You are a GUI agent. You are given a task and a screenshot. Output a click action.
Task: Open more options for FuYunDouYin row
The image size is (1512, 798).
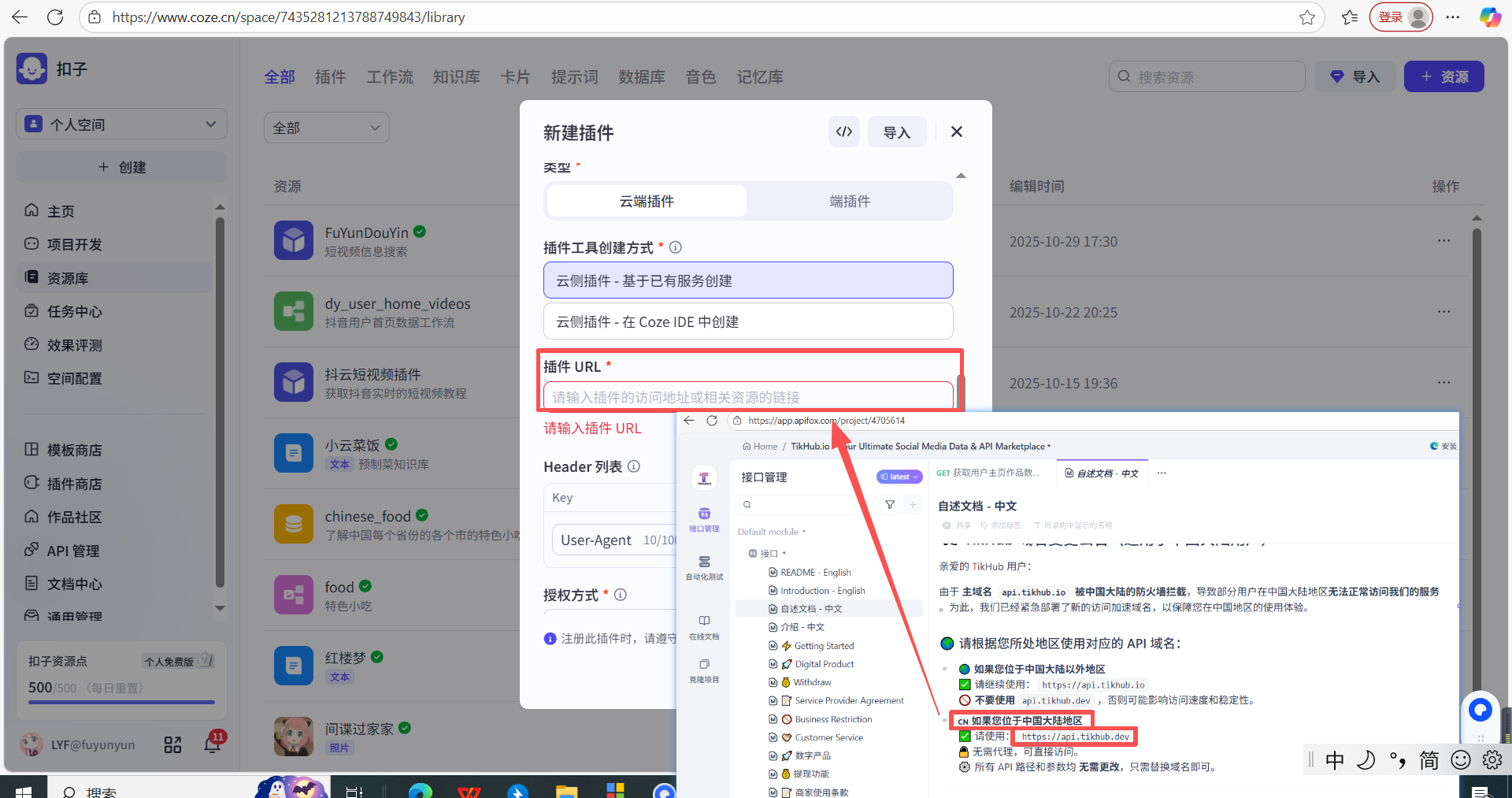1443,241
